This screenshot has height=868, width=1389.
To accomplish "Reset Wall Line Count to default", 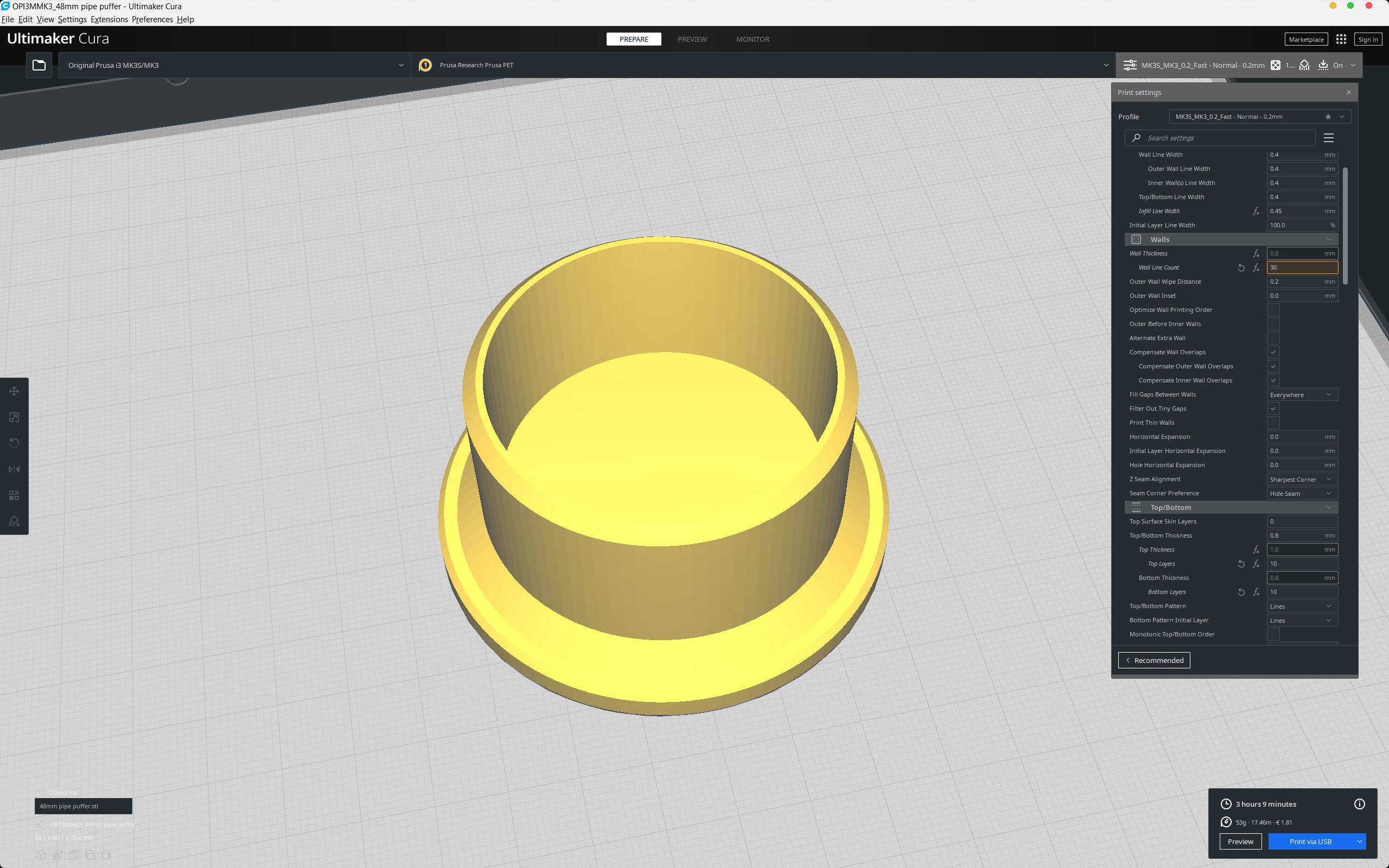I will 1241,267.
